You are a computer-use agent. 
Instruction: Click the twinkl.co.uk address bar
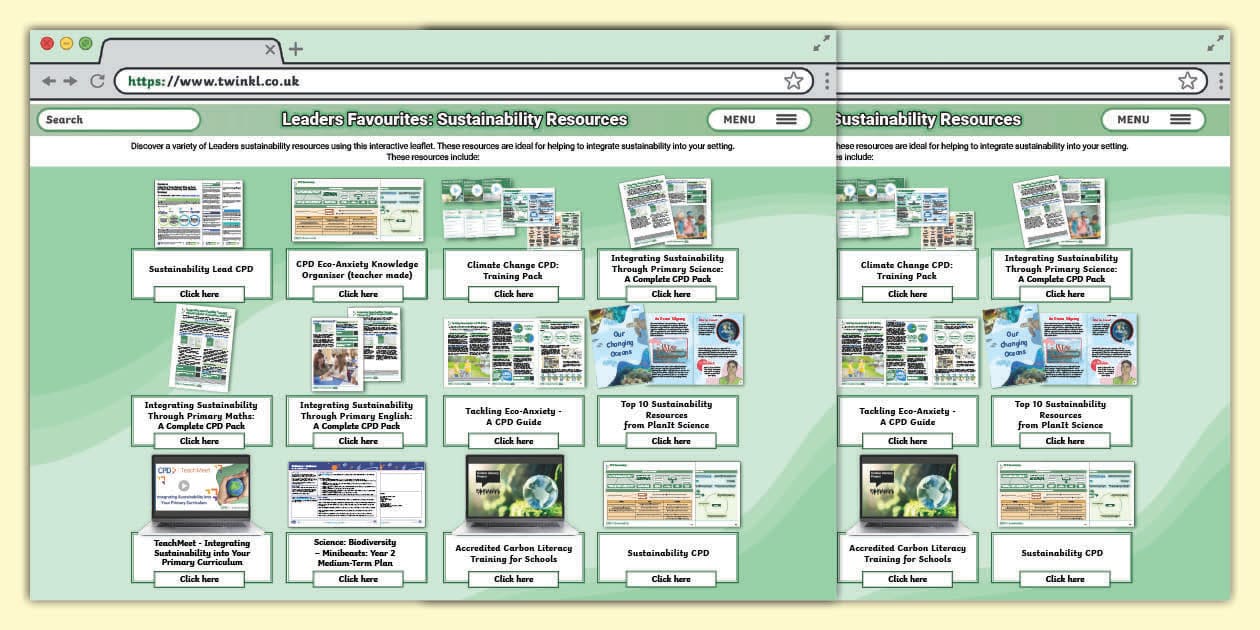click(x=450, y=81)
